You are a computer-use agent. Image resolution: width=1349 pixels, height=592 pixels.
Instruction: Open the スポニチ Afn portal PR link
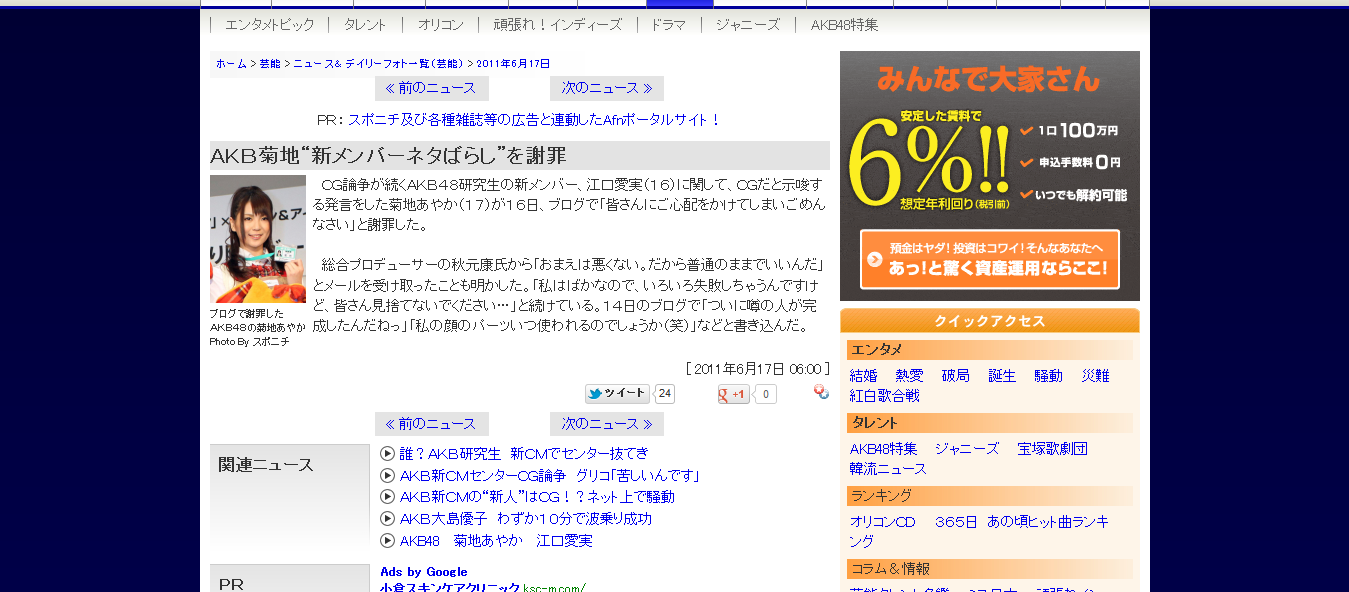click(535, 120)
